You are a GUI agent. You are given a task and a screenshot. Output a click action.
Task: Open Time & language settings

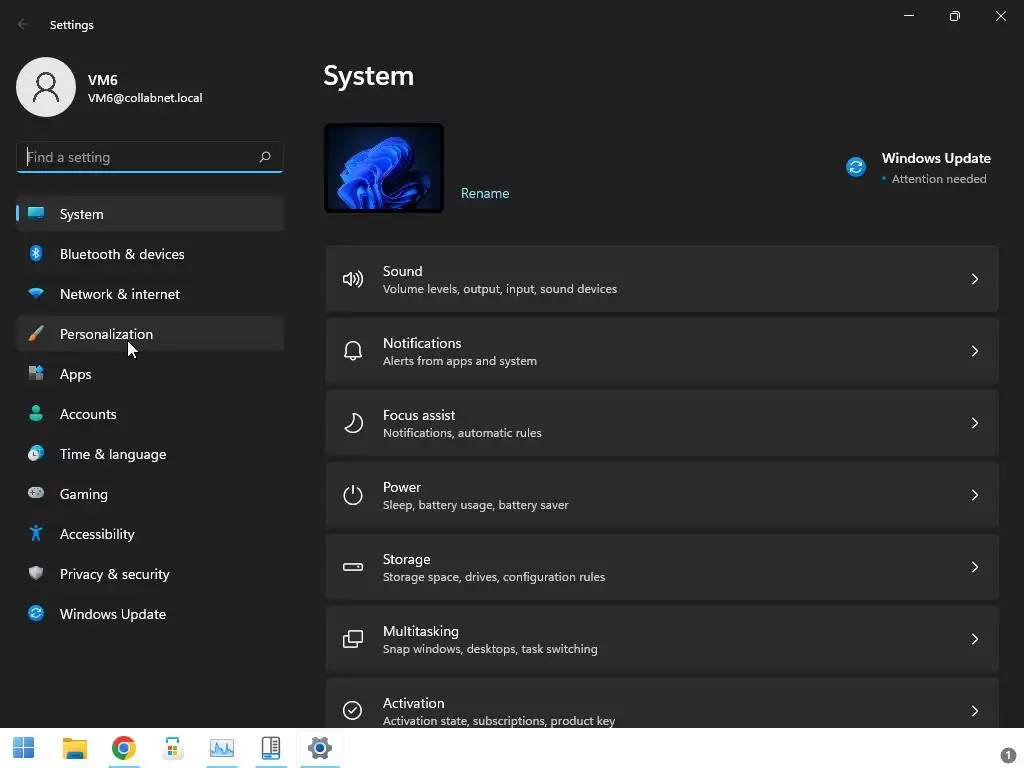click(150, 454)
